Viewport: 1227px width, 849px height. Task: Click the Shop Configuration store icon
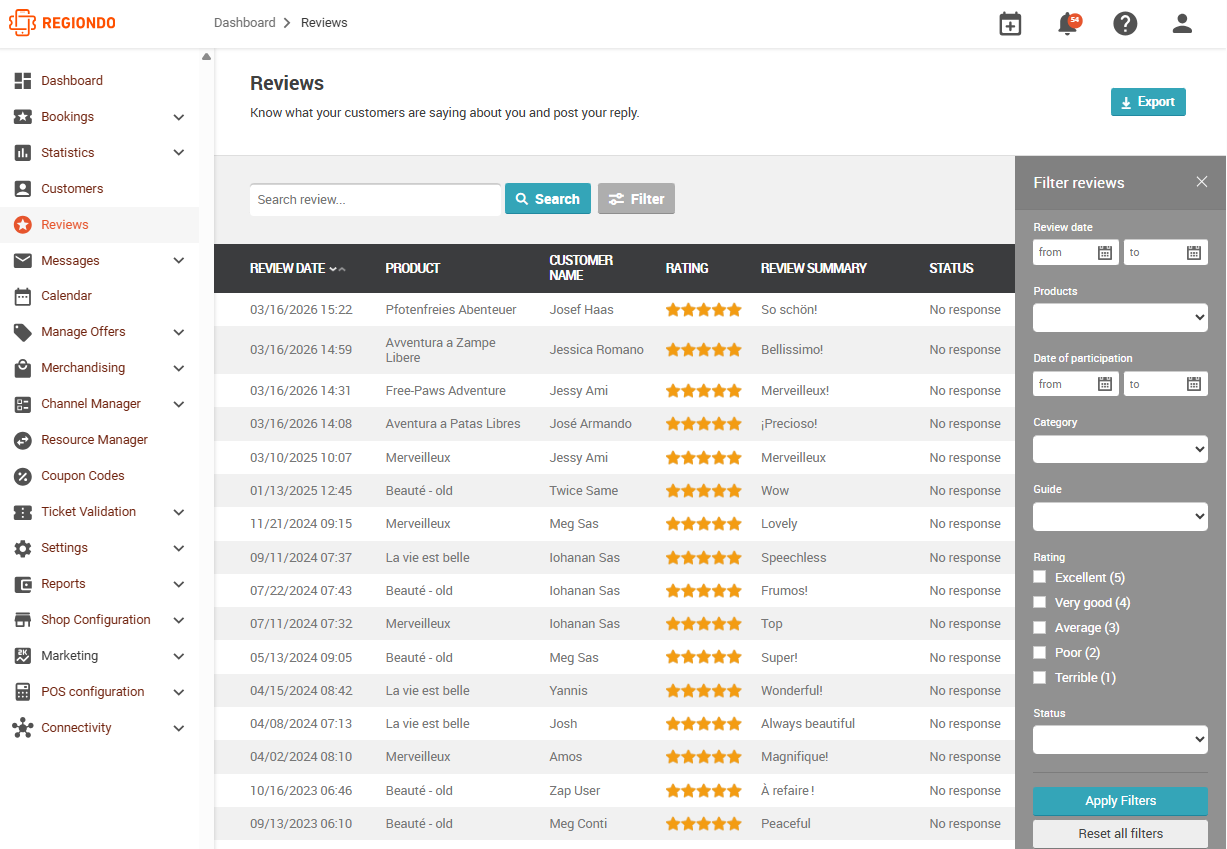click(x=23, y=620)
